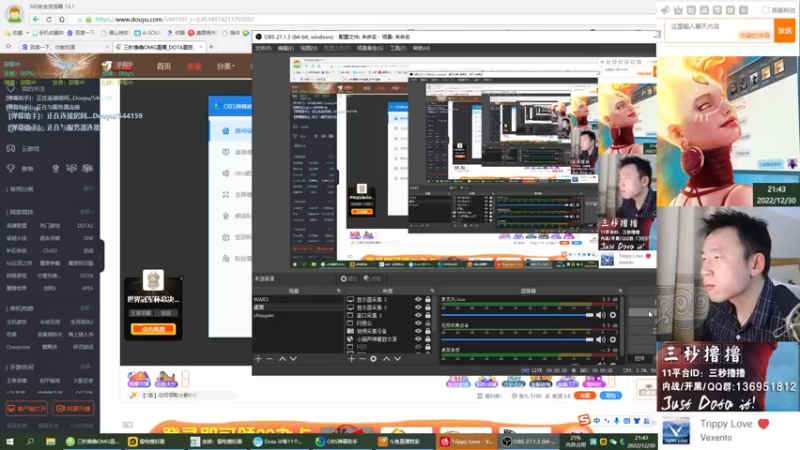Open Windows search from the taskbar
Screen dimensions: 800x450
pyautogui.click(x=30, y=441)
